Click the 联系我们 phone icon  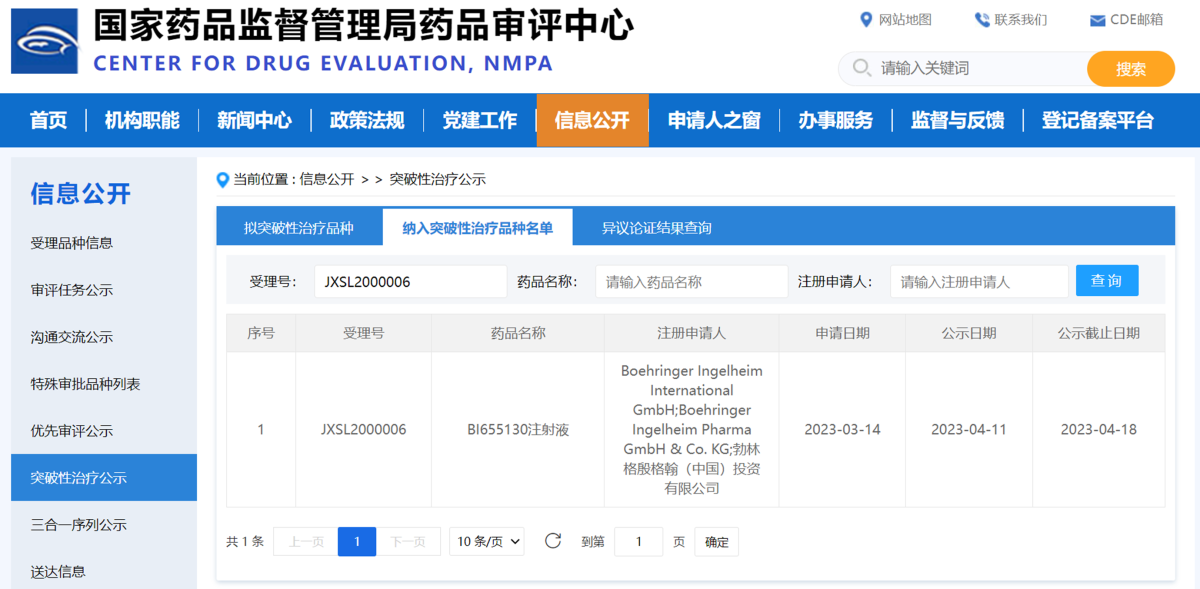tap(981, 20)
